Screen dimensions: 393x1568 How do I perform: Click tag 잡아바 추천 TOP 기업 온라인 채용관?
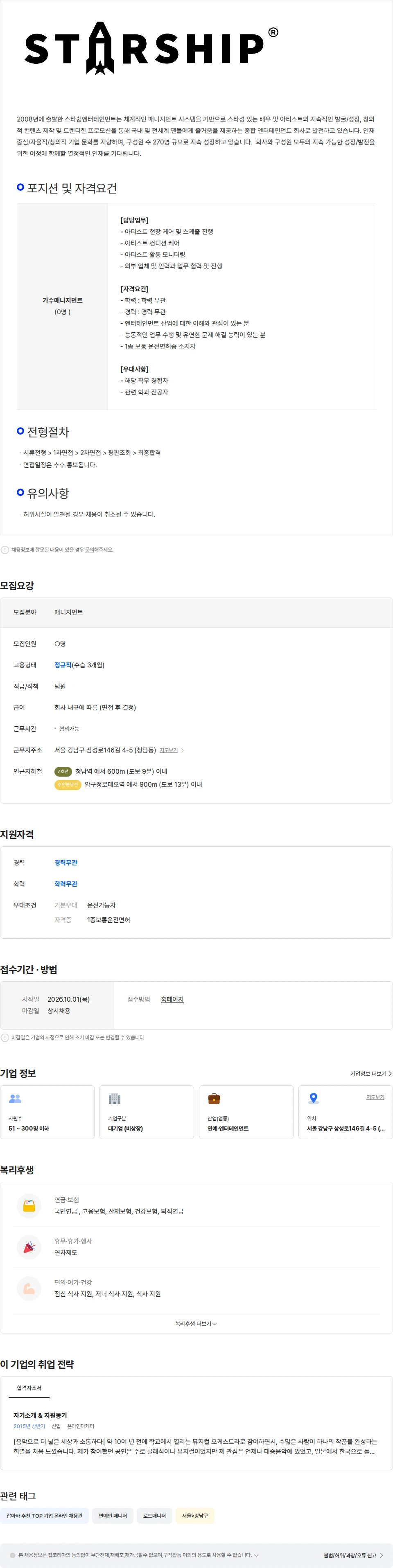coord(45,1516)
